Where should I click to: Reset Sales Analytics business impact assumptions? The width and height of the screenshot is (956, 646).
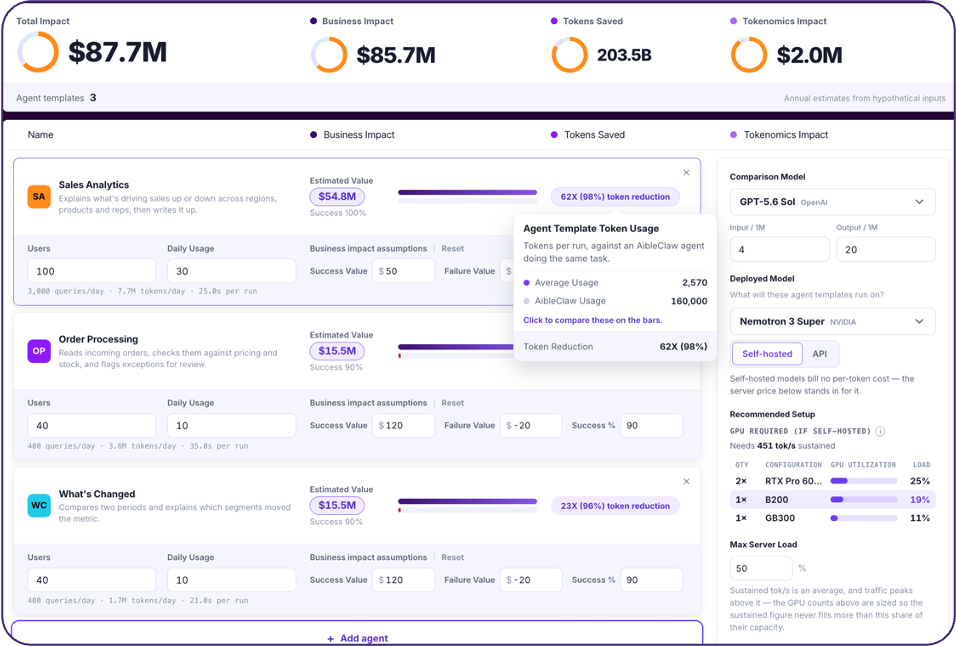452,249
